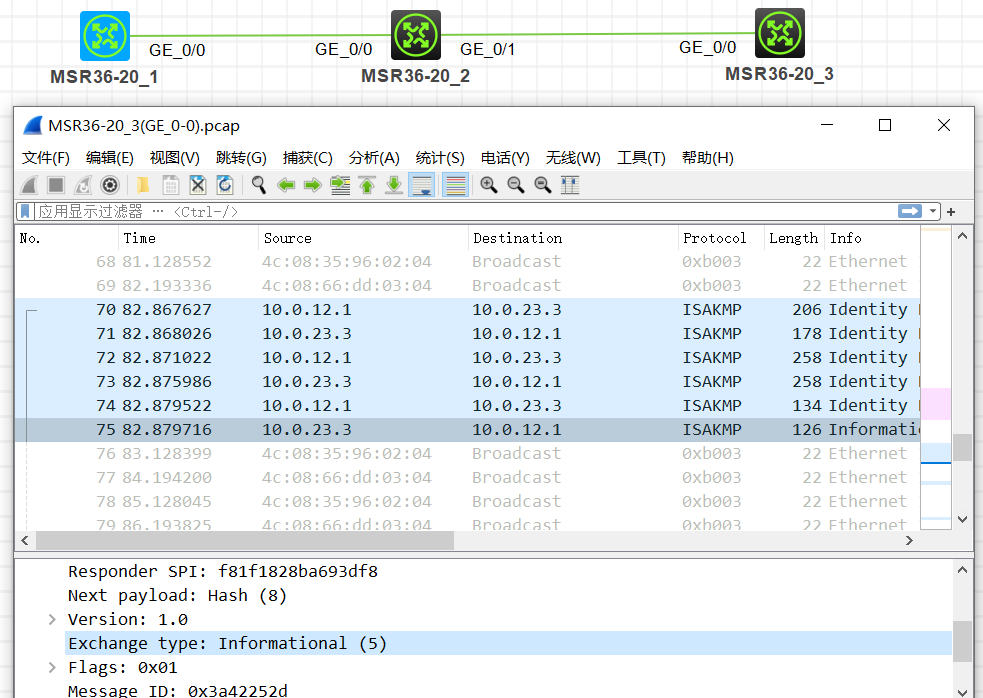
Task: Open a capture file via folder icon
Action: [144, 185]
